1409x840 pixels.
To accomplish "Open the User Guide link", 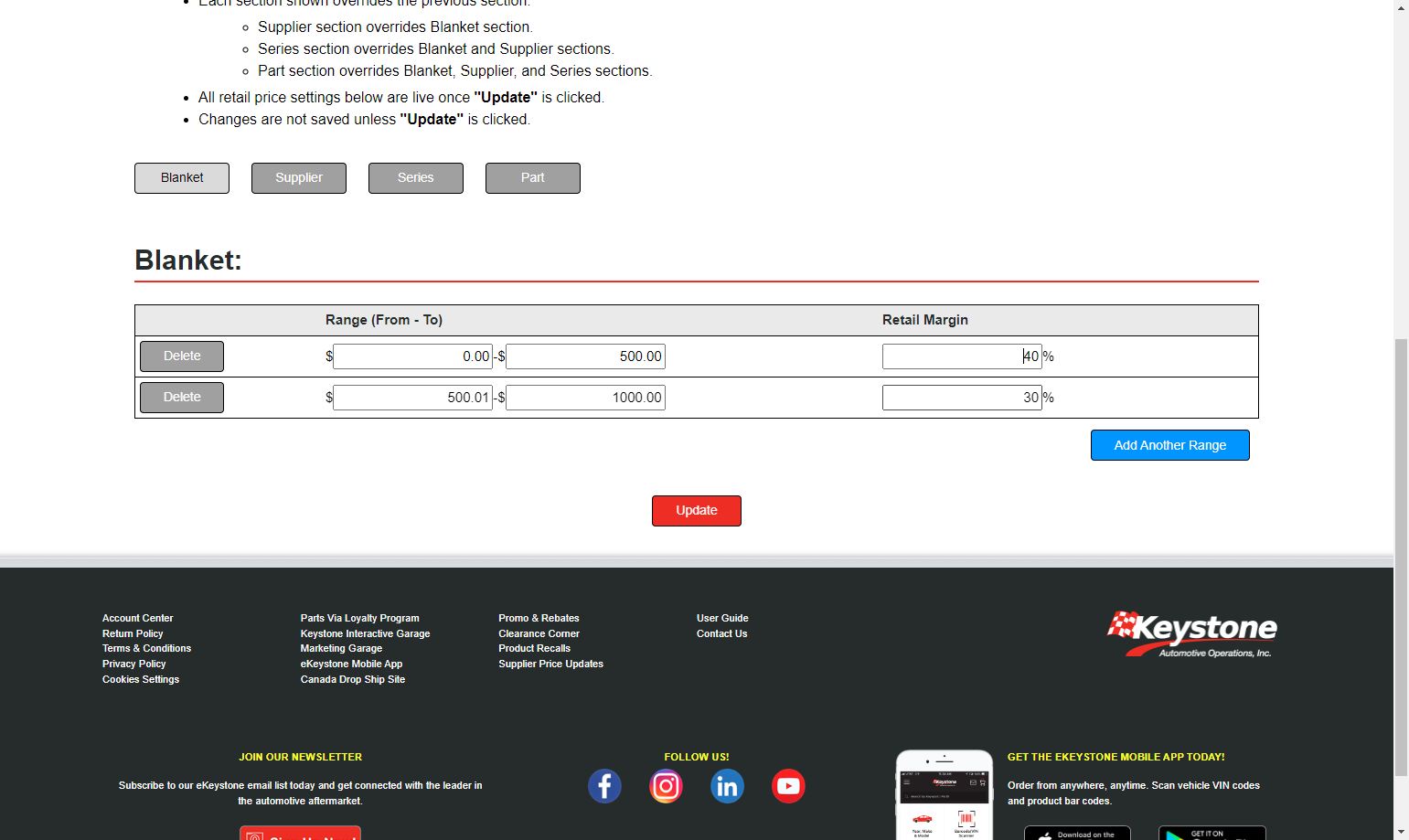I will click(722, 619).
